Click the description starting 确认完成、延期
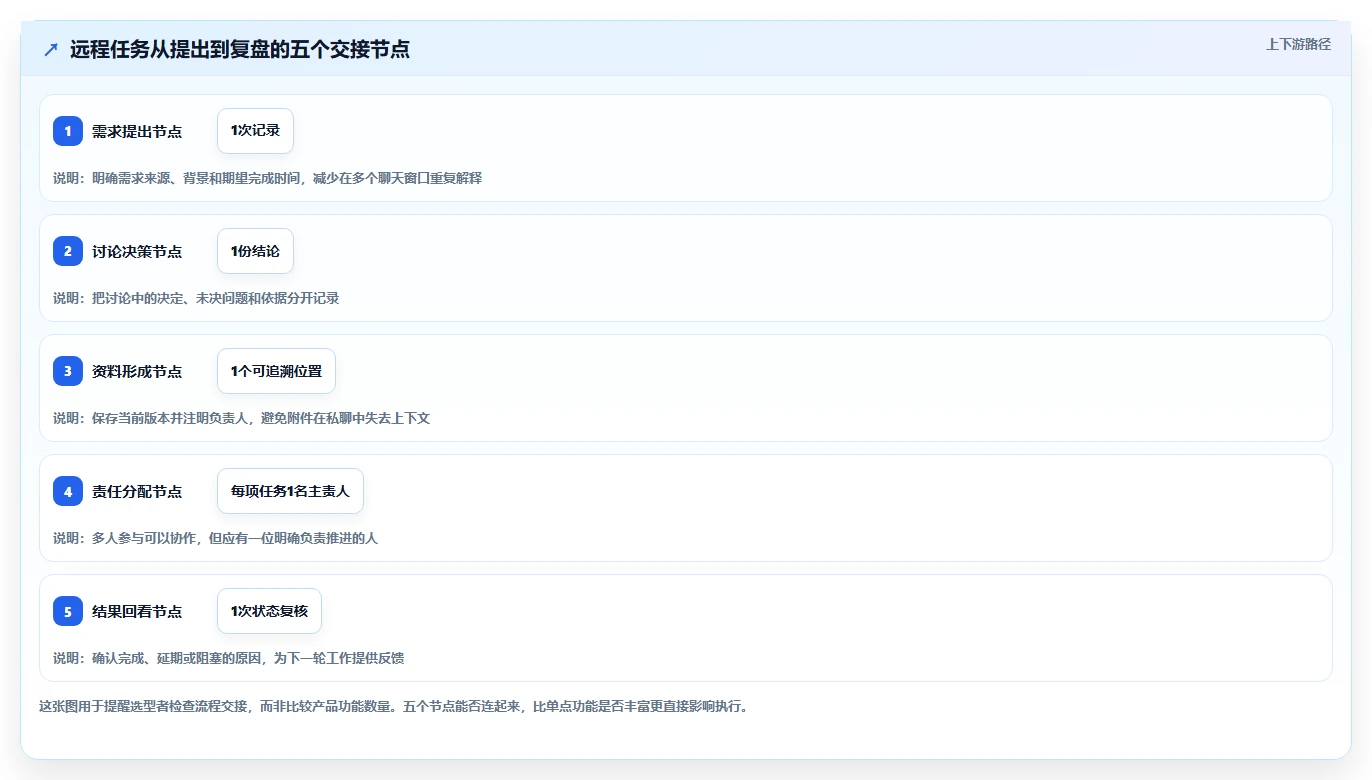The height and width of the screenshot is (780, 1372). 228,658
